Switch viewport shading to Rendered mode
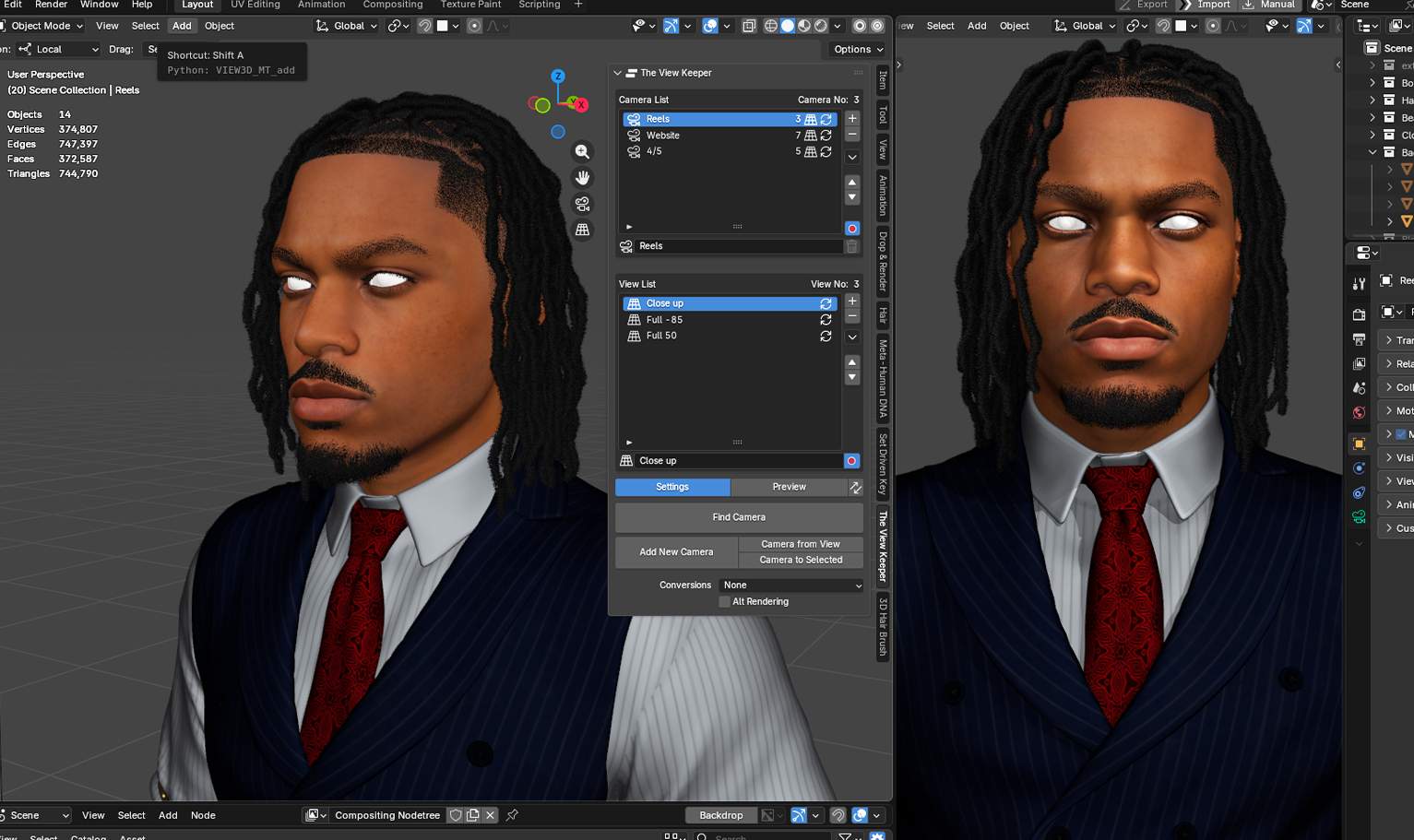Image resolution: width=1414 pixels, height=840 pixels. tap(822, 26)
